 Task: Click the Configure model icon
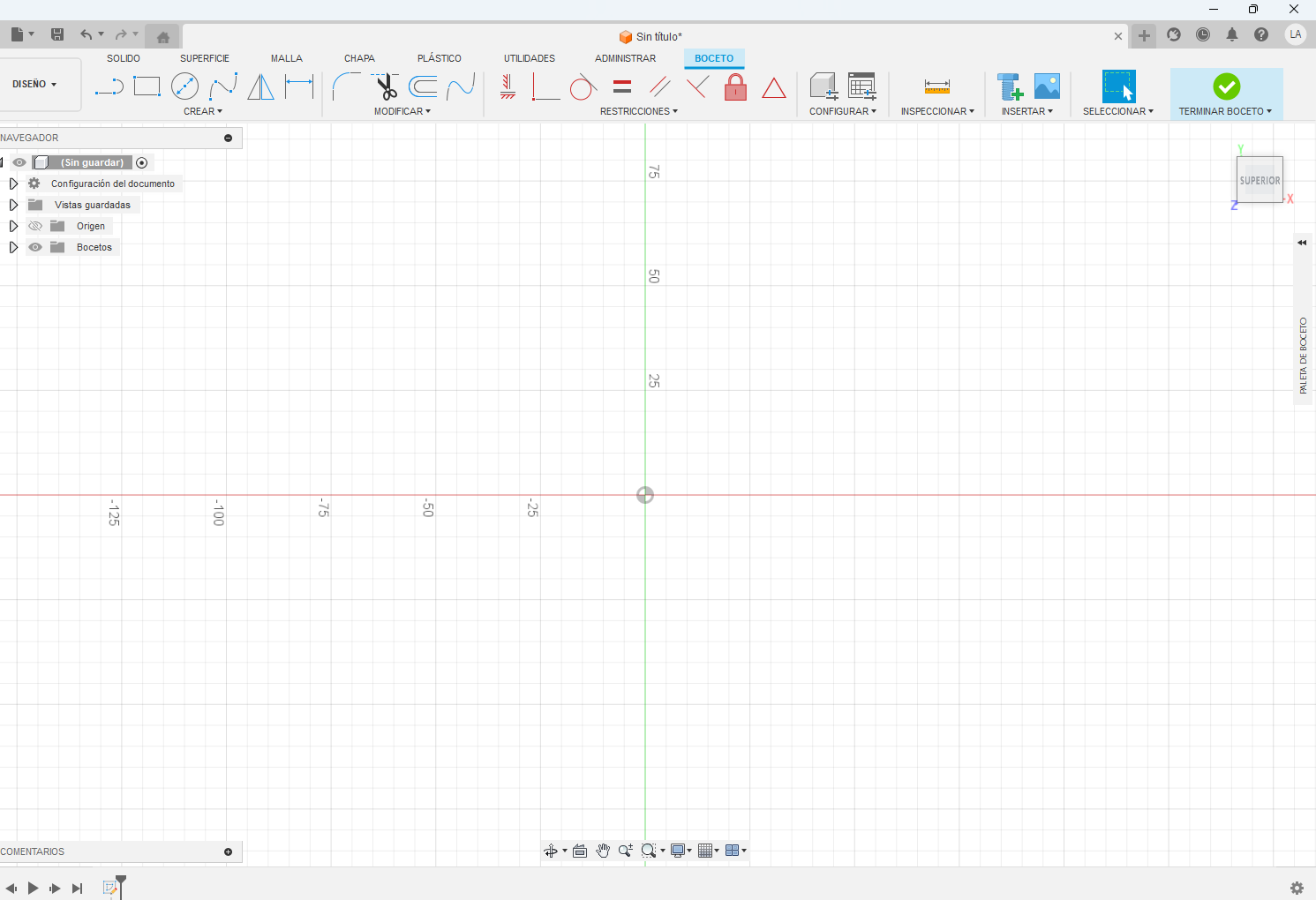coord(823,86)
